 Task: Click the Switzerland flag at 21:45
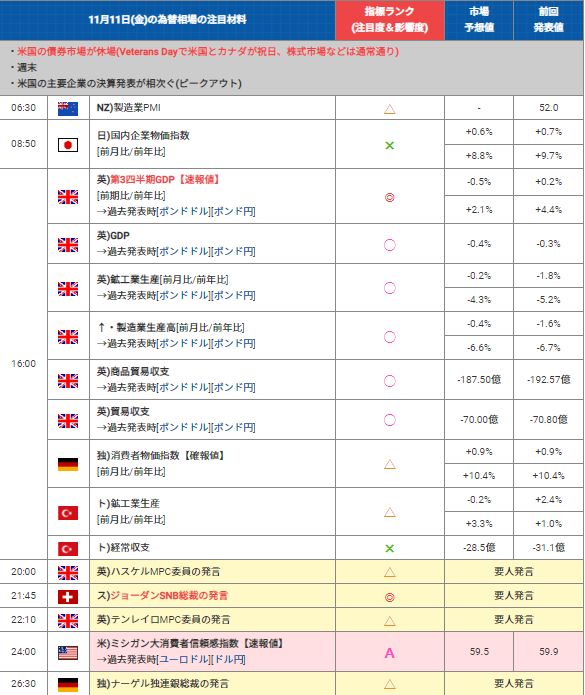tap(68, 597)
